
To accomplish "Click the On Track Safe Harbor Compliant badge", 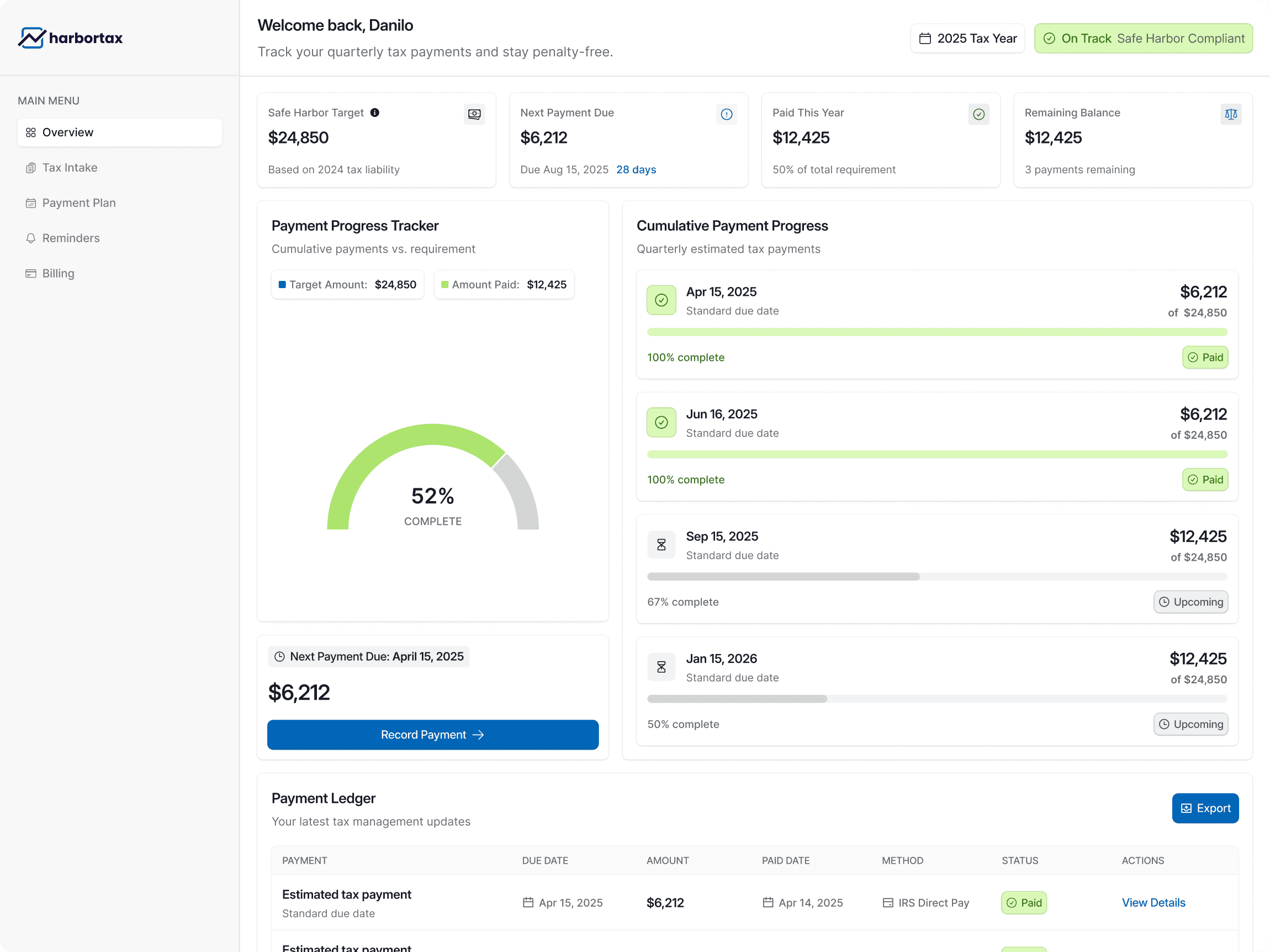I will point(1143,39).
